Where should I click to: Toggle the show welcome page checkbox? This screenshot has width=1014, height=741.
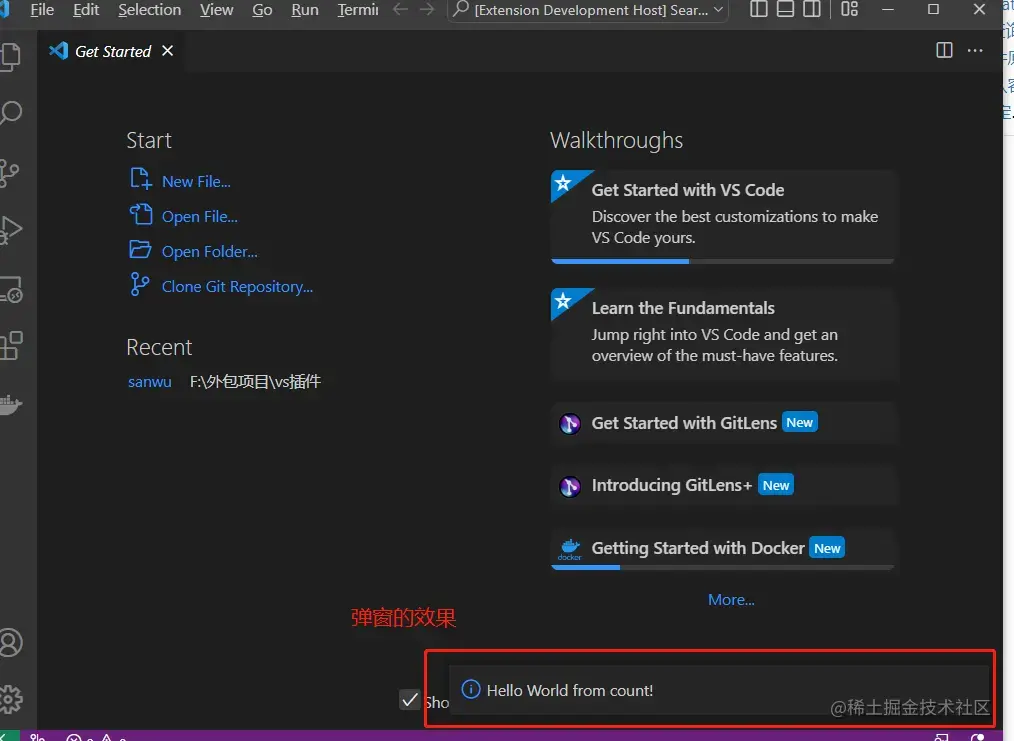coord(410,700)
